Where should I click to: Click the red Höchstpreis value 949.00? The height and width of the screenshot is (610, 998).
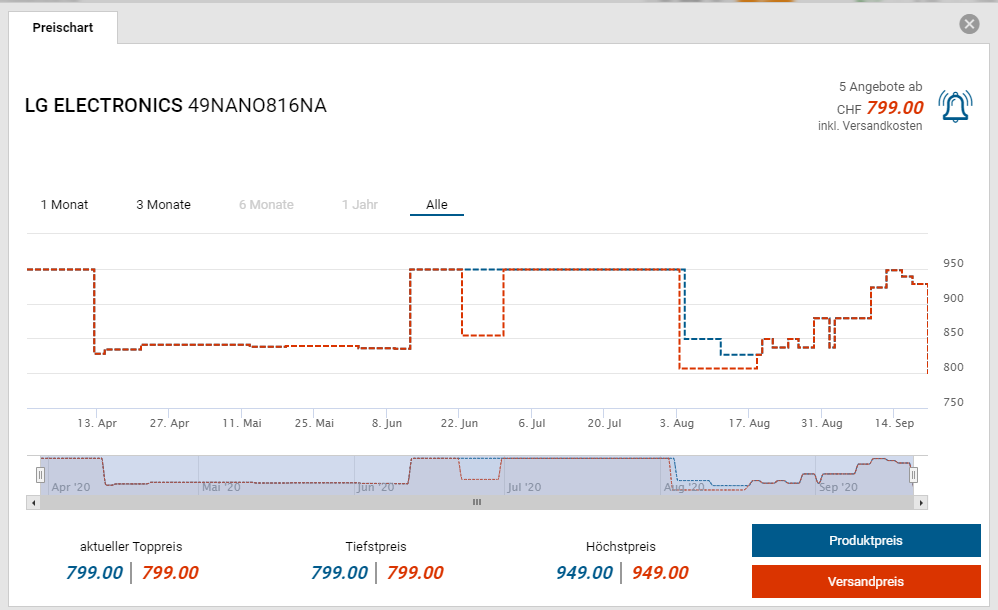coord(660,572)
